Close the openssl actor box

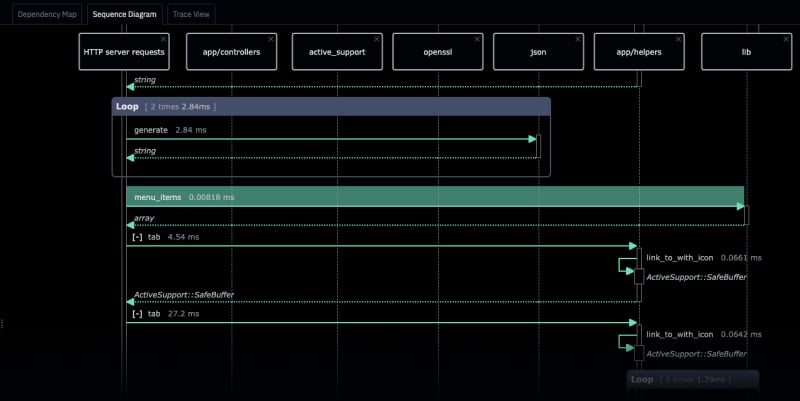click(477, 39)
